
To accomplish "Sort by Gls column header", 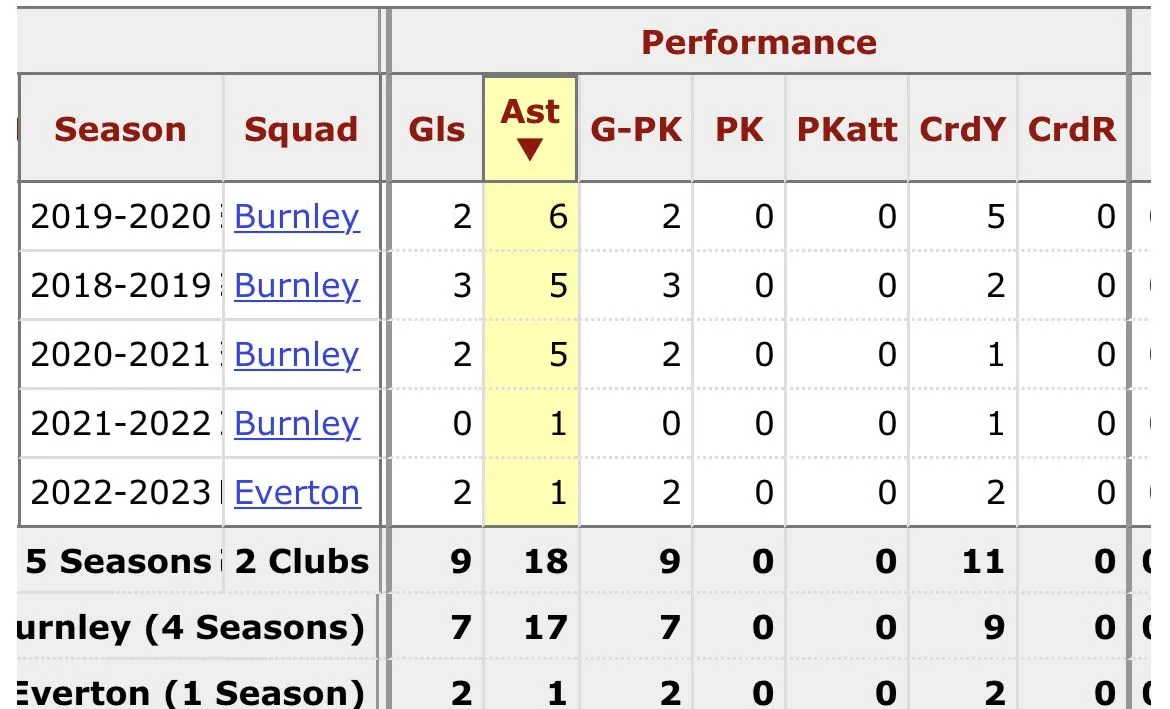I will coord(437,129).
